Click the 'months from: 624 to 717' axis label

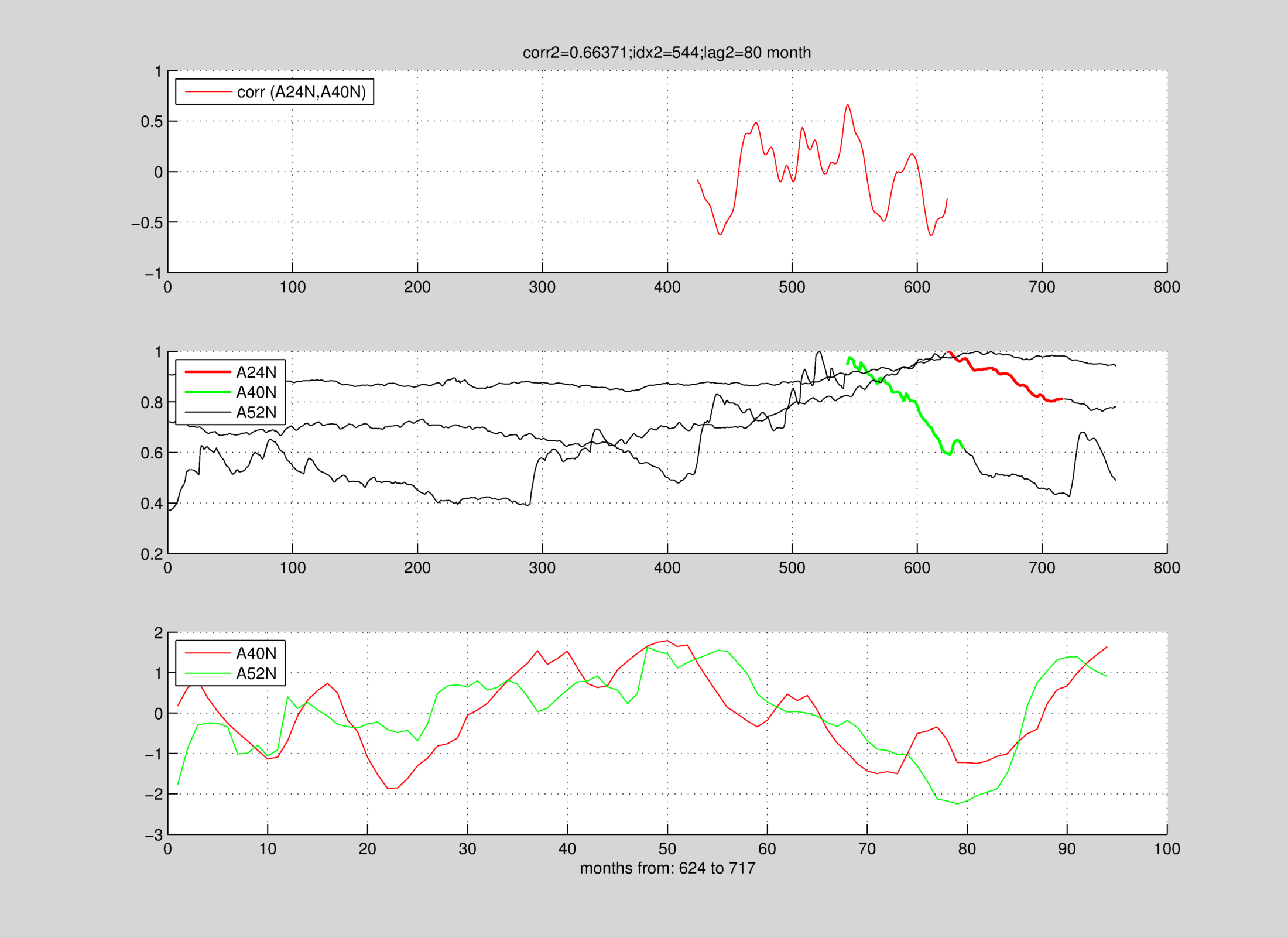pyautogui.click(x=667, y=868)
